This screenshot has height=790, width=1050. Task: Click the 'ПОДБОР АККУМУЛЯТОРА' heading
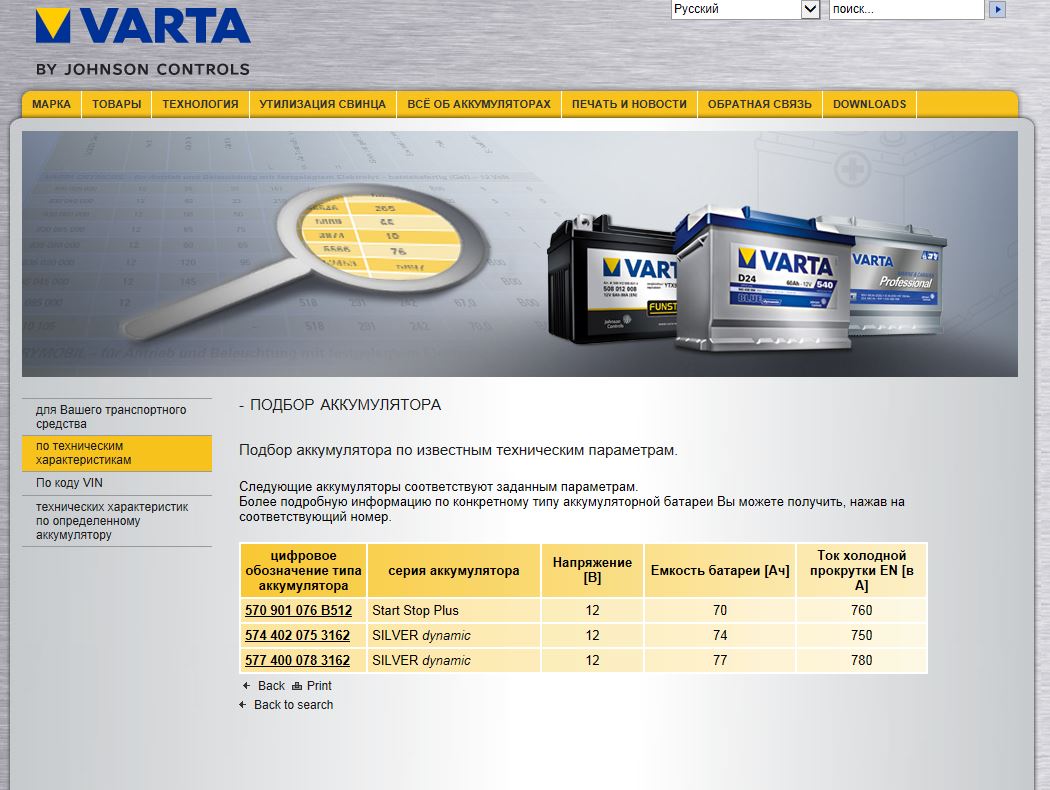click(x=346, y=405)
